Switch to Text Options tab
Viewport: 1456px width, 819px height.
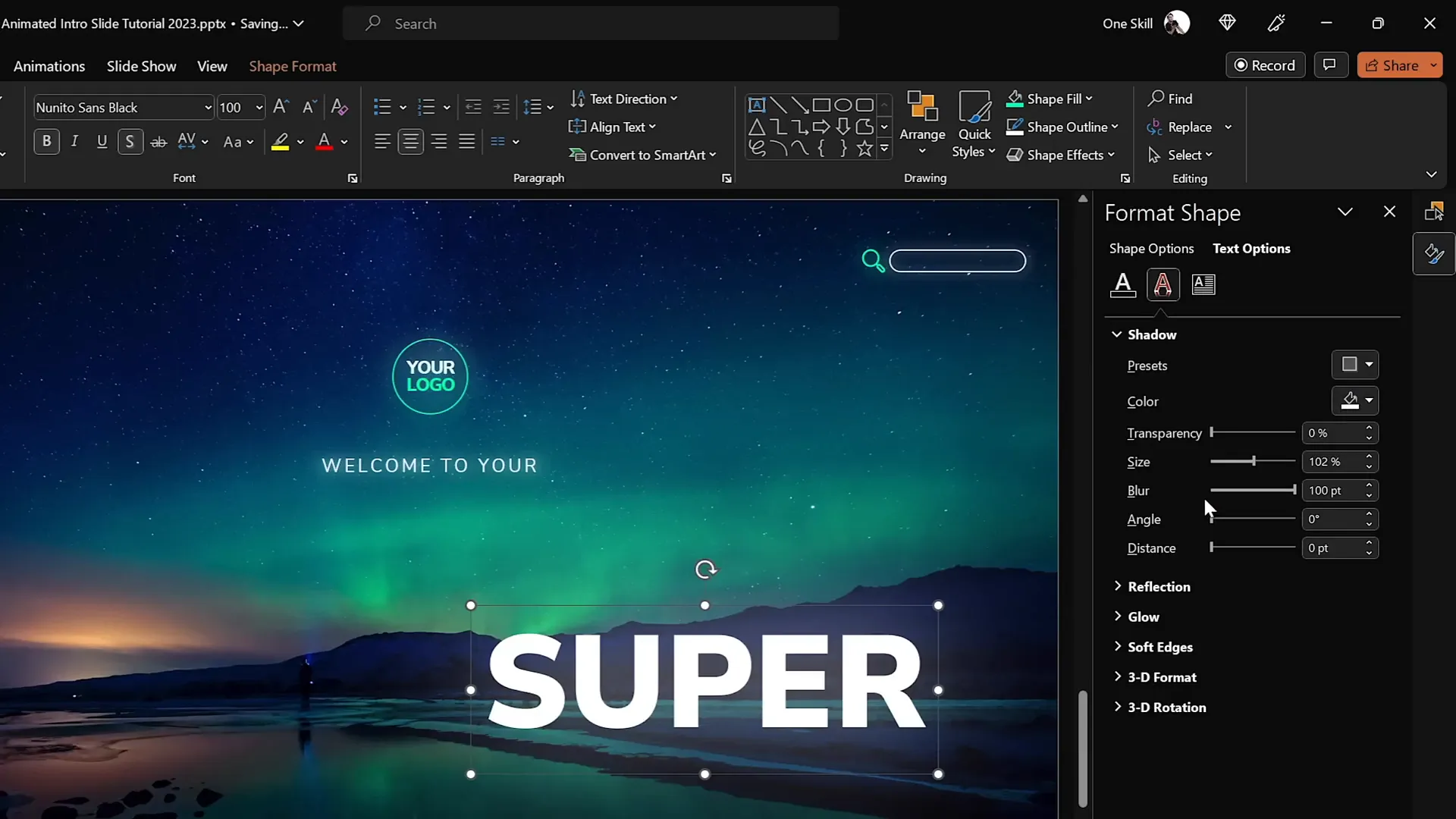(1251, 248)
